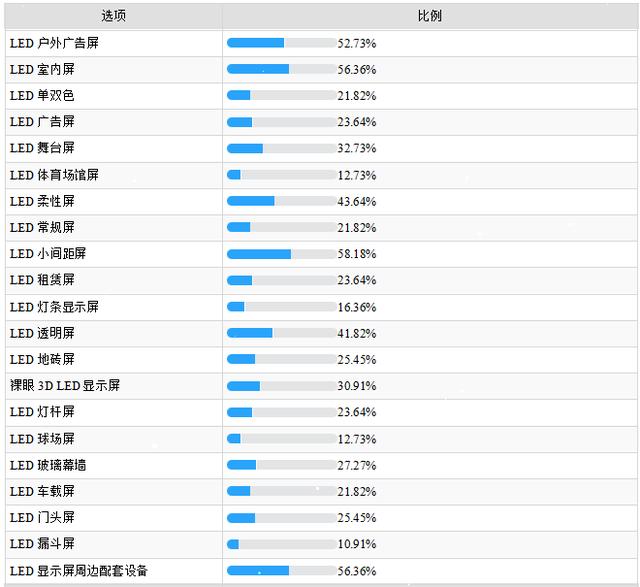Select the LED 户外广告屏 option label

pos(54,43)
